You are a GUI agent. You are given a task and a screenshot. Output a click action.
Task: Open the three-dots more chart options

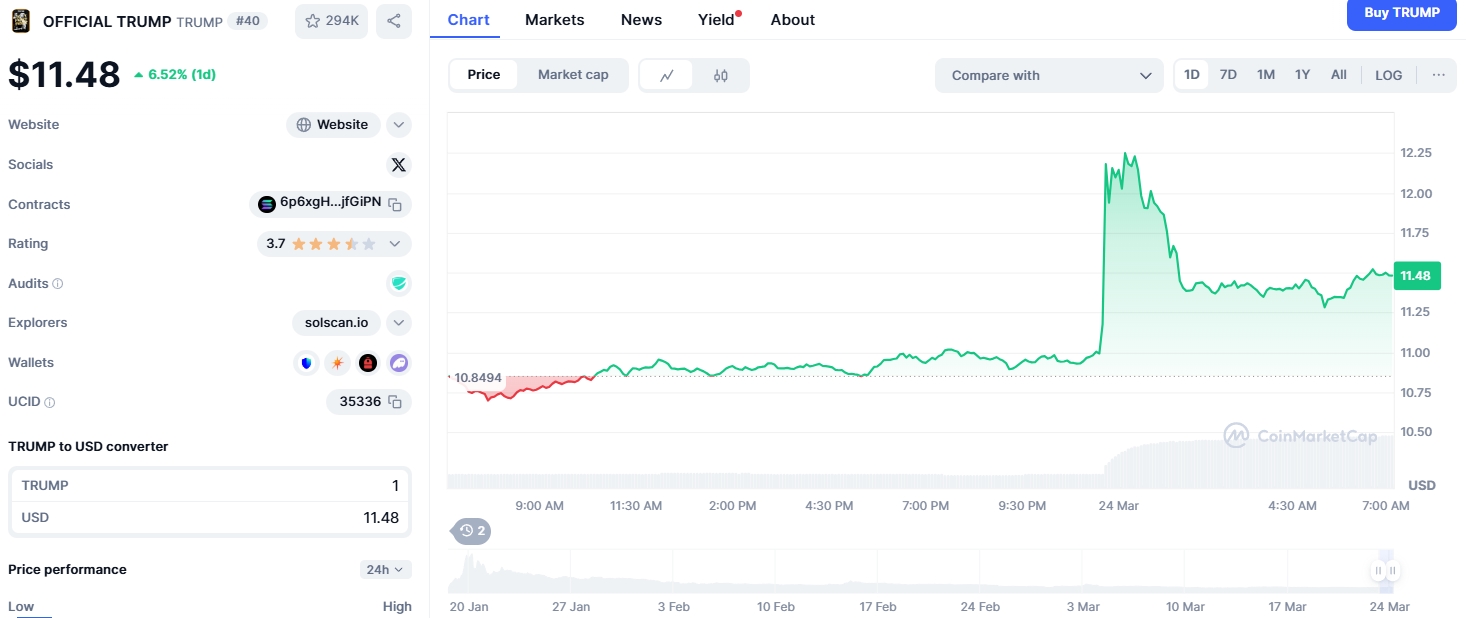click(x=1438, y=75)
